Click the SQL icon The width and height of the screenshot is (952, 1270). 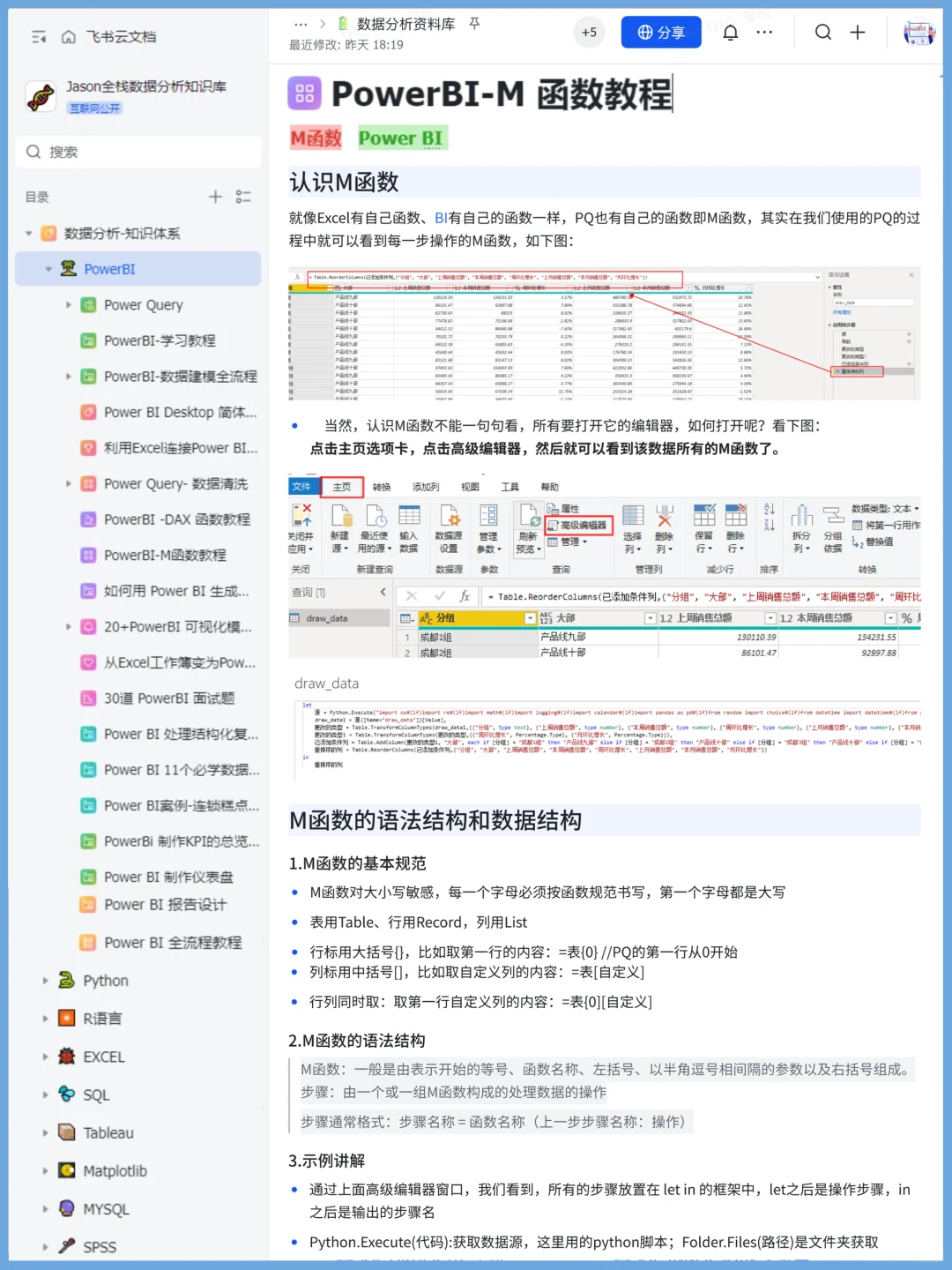click(x=66, y=1094)
